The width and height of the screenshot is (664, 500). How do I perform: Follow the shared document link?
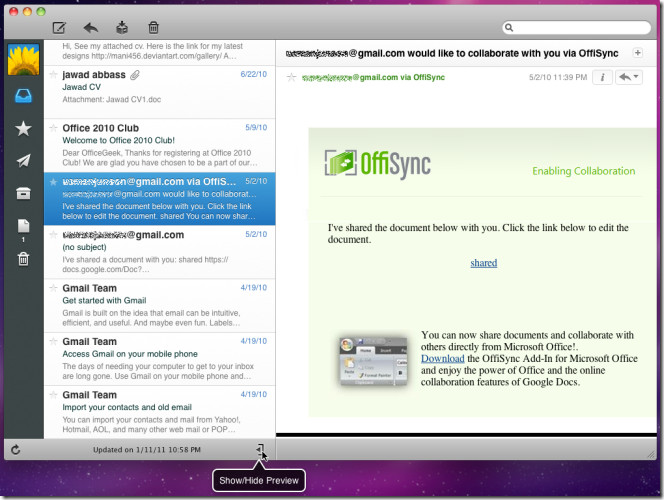pos(484,263)
